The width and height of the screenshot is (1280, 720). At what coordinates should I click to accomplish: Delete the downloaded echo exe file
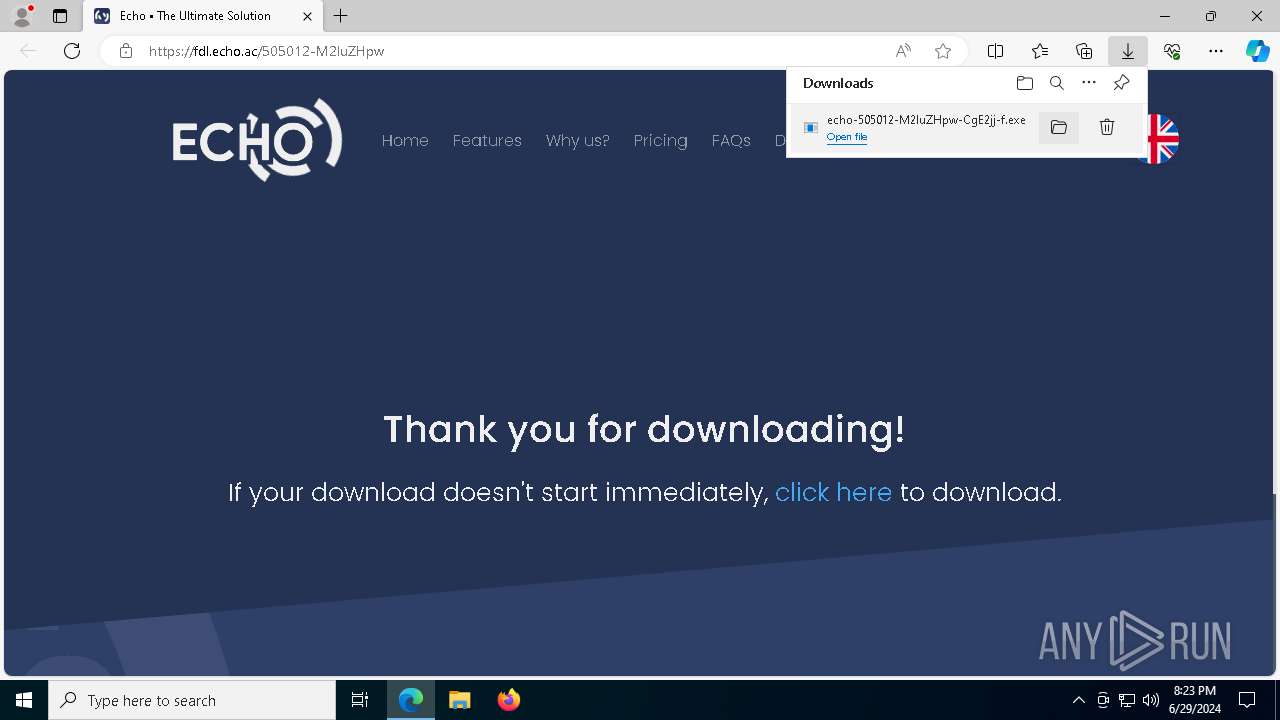tap(1107, 127)
